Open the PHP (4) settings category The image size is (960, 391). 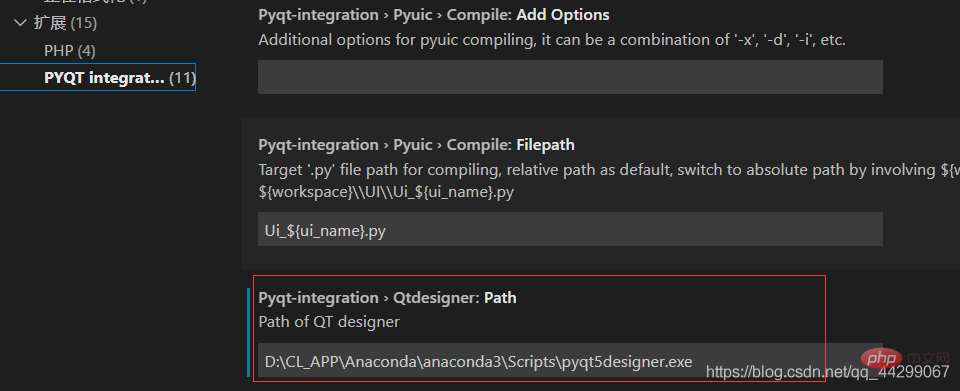70,51
